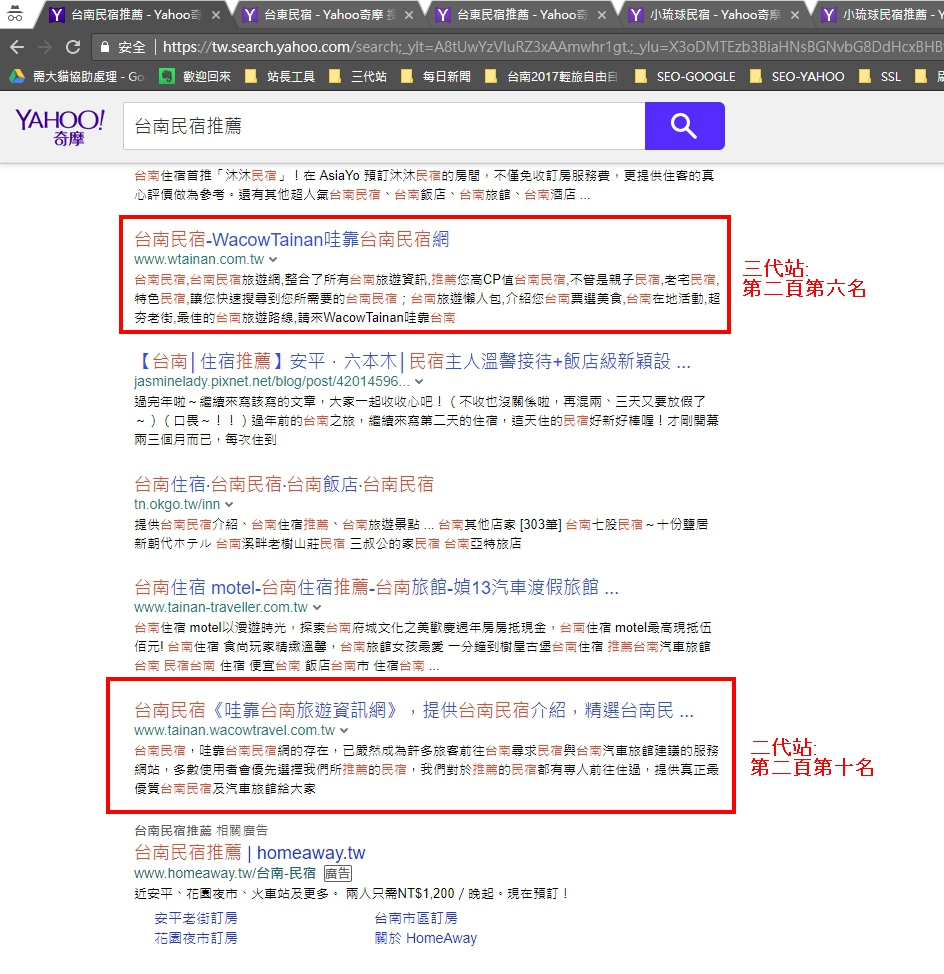The height and width of the screenshot is (974, 944).
Task: Click the www.tainan.wacowtravel.com.tw URL text
Action: [x=235, y=730]
